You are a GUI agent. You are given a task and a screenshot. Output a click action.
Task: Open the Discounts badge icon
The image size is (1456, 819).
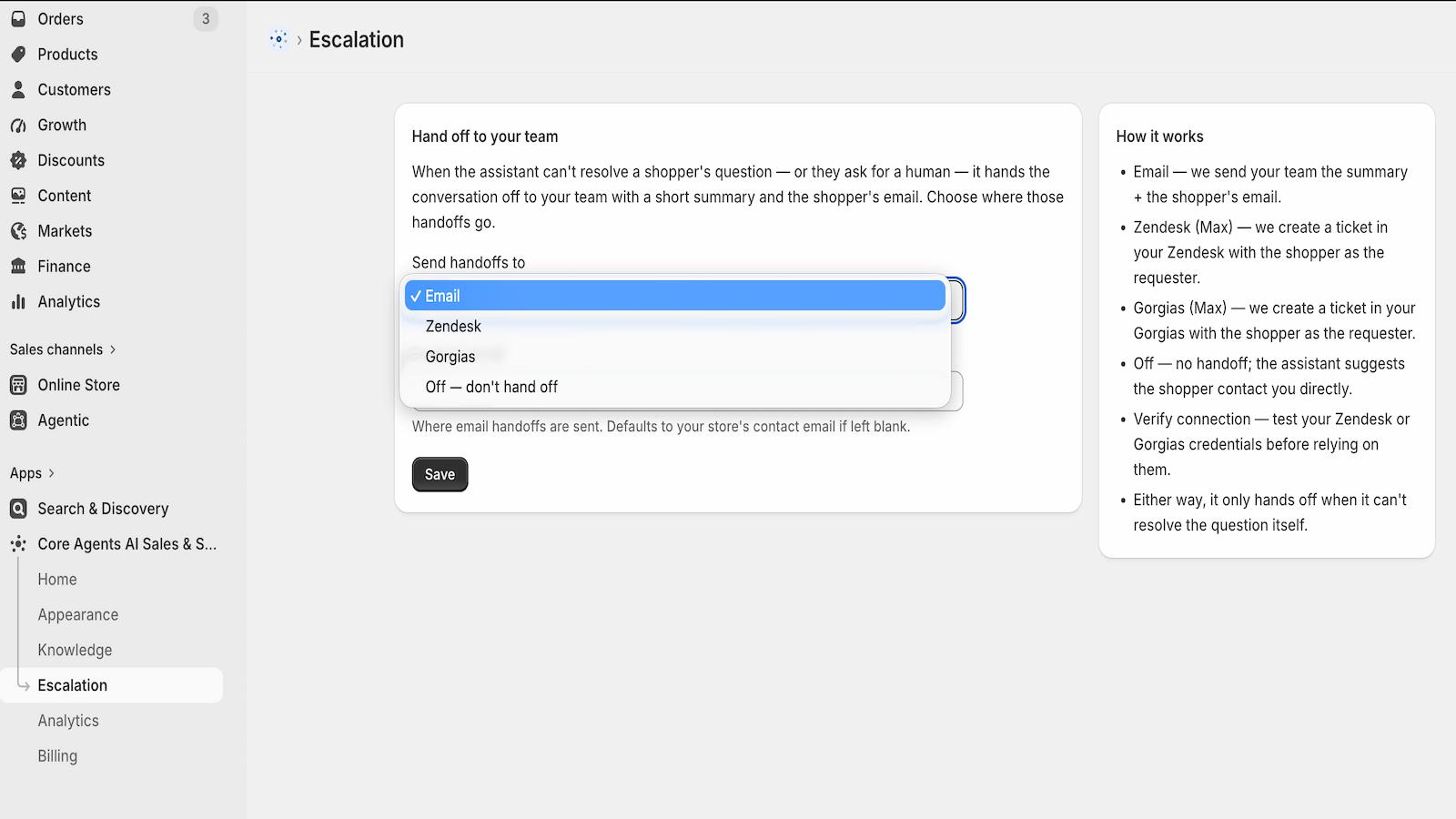coord(18,160)
